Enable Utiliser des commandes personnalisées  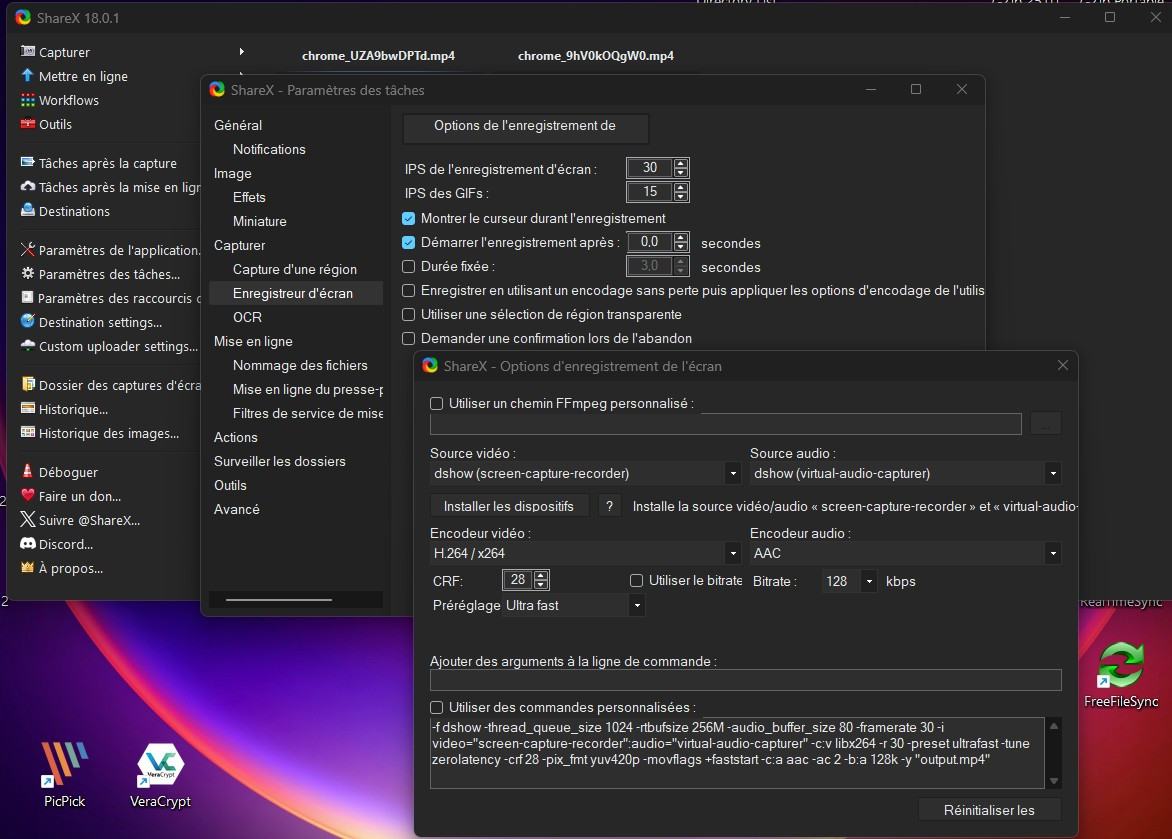437,707
